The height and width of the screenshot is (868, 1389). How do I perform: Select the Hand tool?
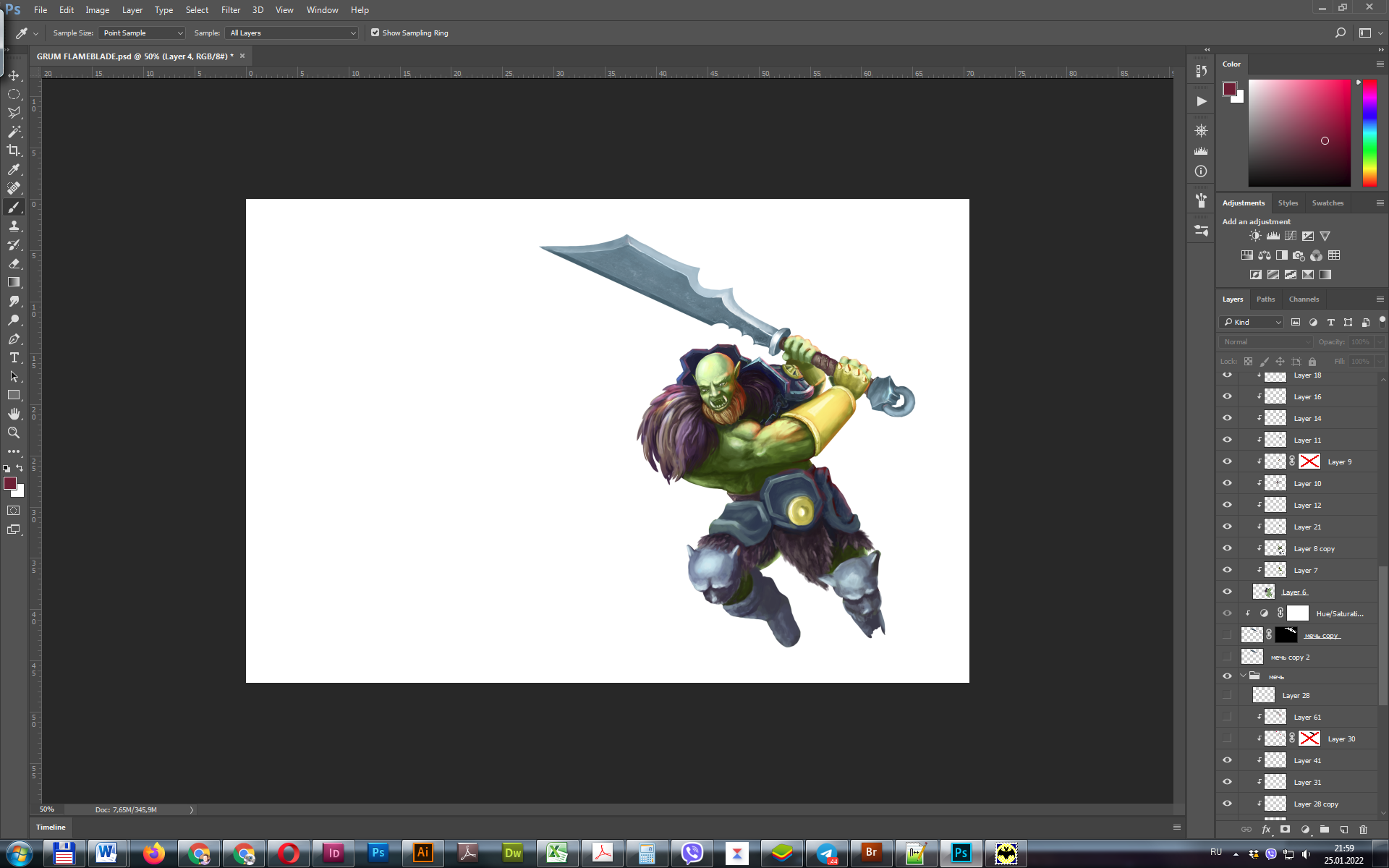click(14, 414)
